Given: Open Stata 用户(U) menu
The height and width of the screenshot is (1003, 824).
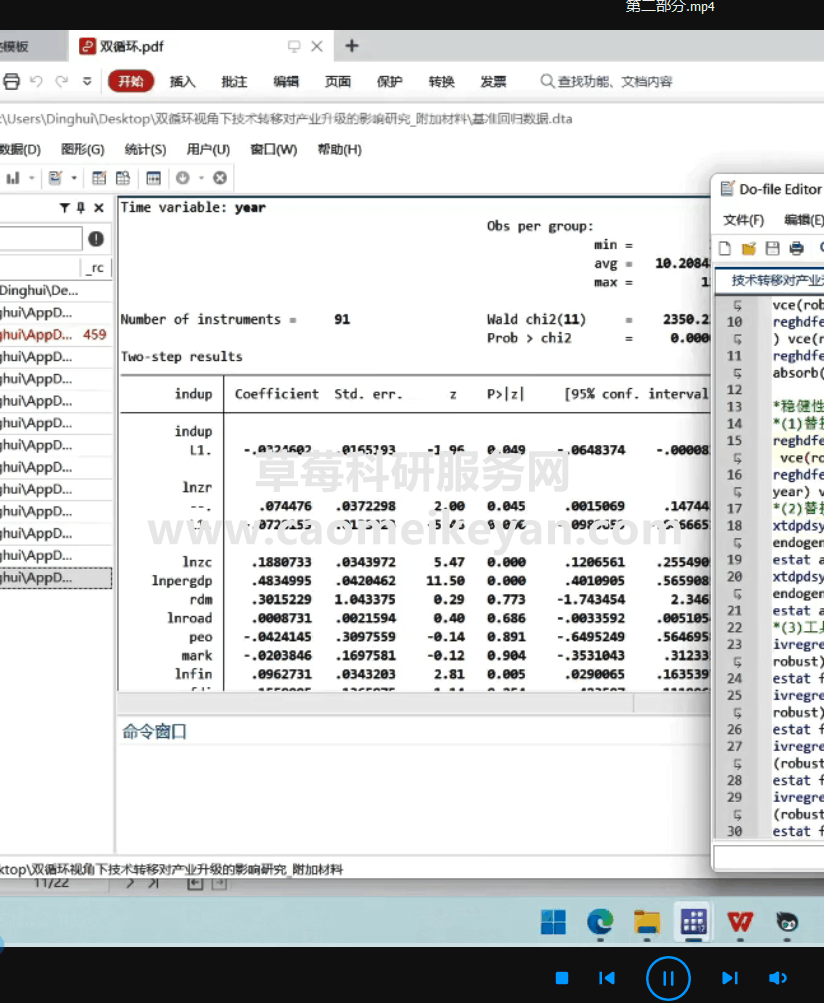Looking at the screenshot, I should point(209,149).
